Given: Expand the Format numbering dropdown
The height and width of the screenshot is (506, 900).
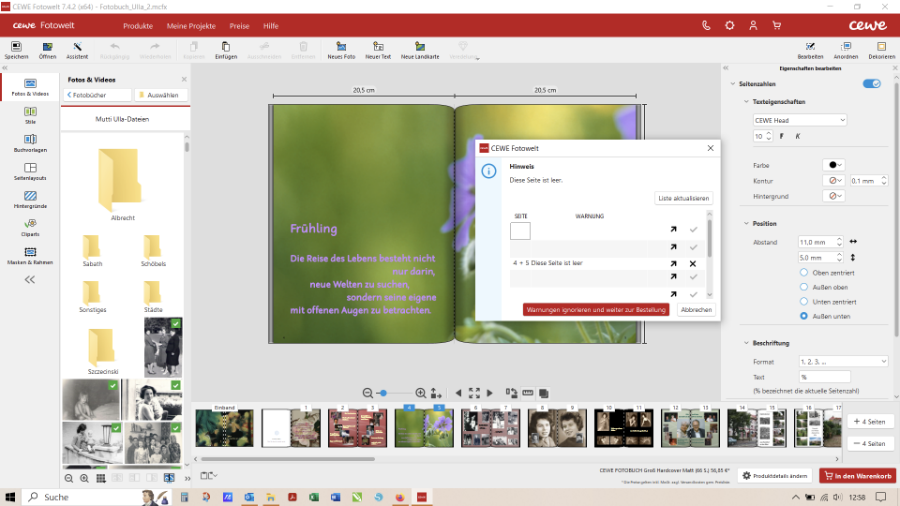Looking at the screenshot, I should click(x=842, y=361).
